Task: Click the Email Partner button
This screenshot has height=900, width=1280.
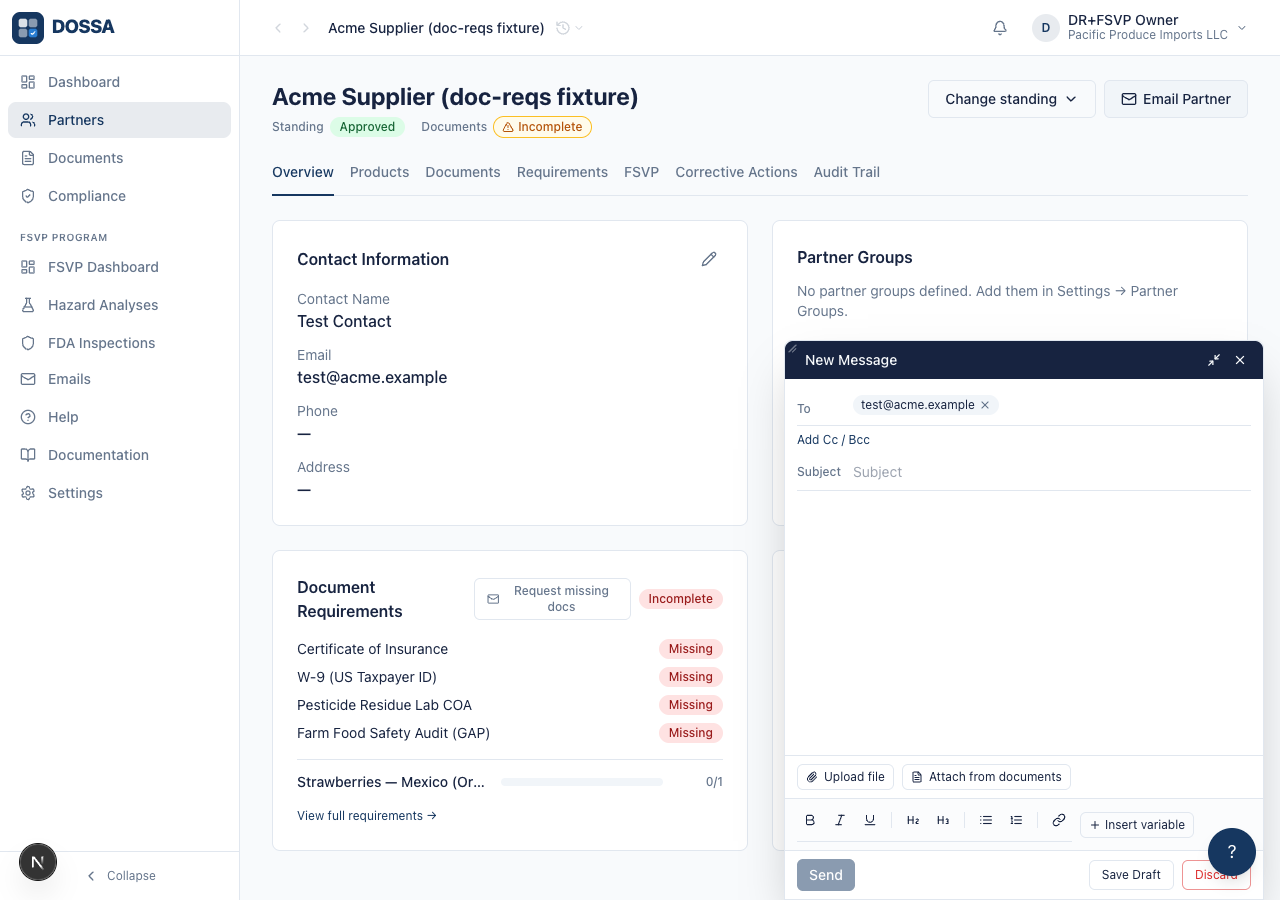Action: click(1176, 99)
